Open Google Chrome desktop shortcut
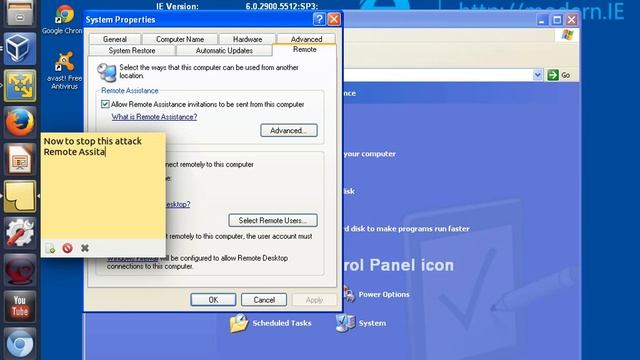 [62, 19]
